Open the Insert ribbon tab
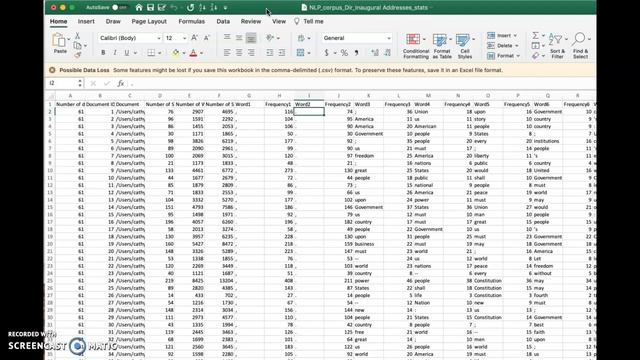The height and width of the screenshot is (360, 640). (x=86, y=21)
